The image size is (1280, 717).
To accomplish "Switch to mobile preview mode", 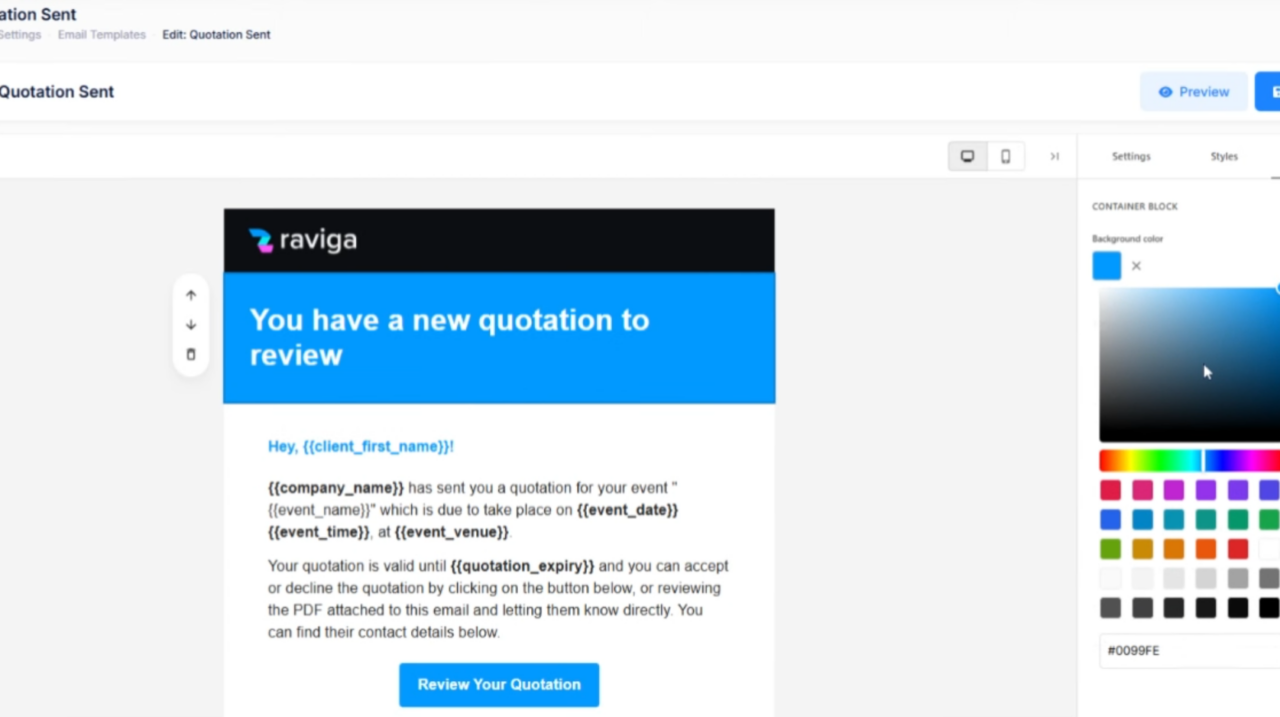I will pyautogui.click(x=1005, y=156).
